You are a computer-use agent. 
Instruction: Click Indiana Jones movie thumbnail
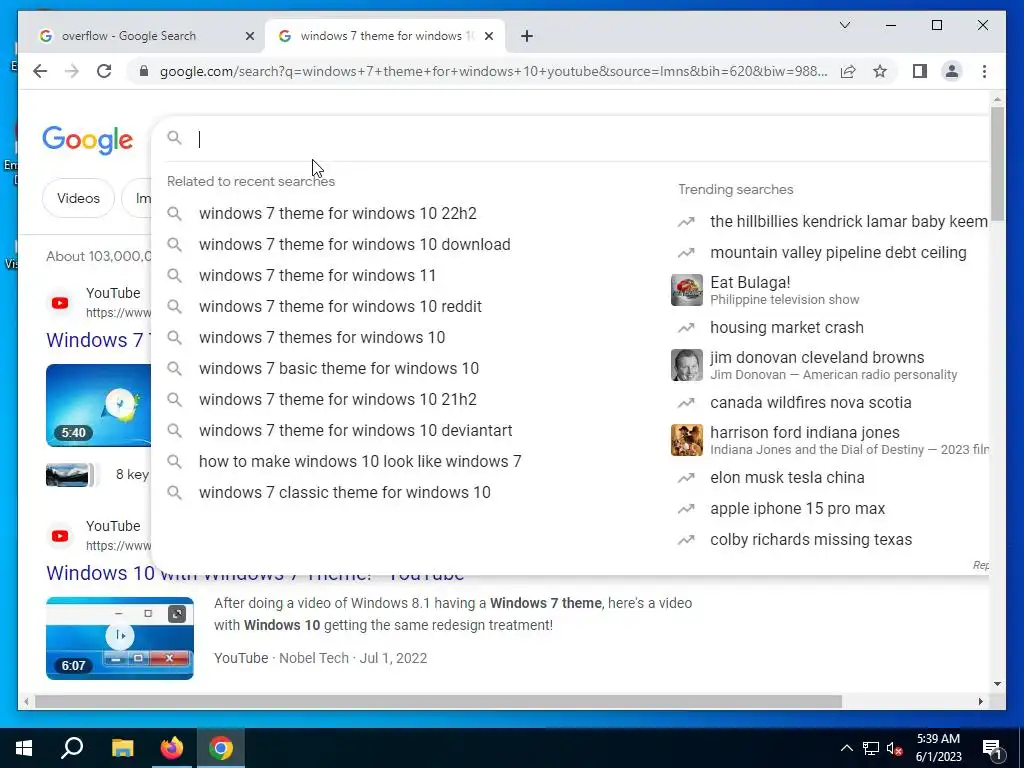(686, 440)
